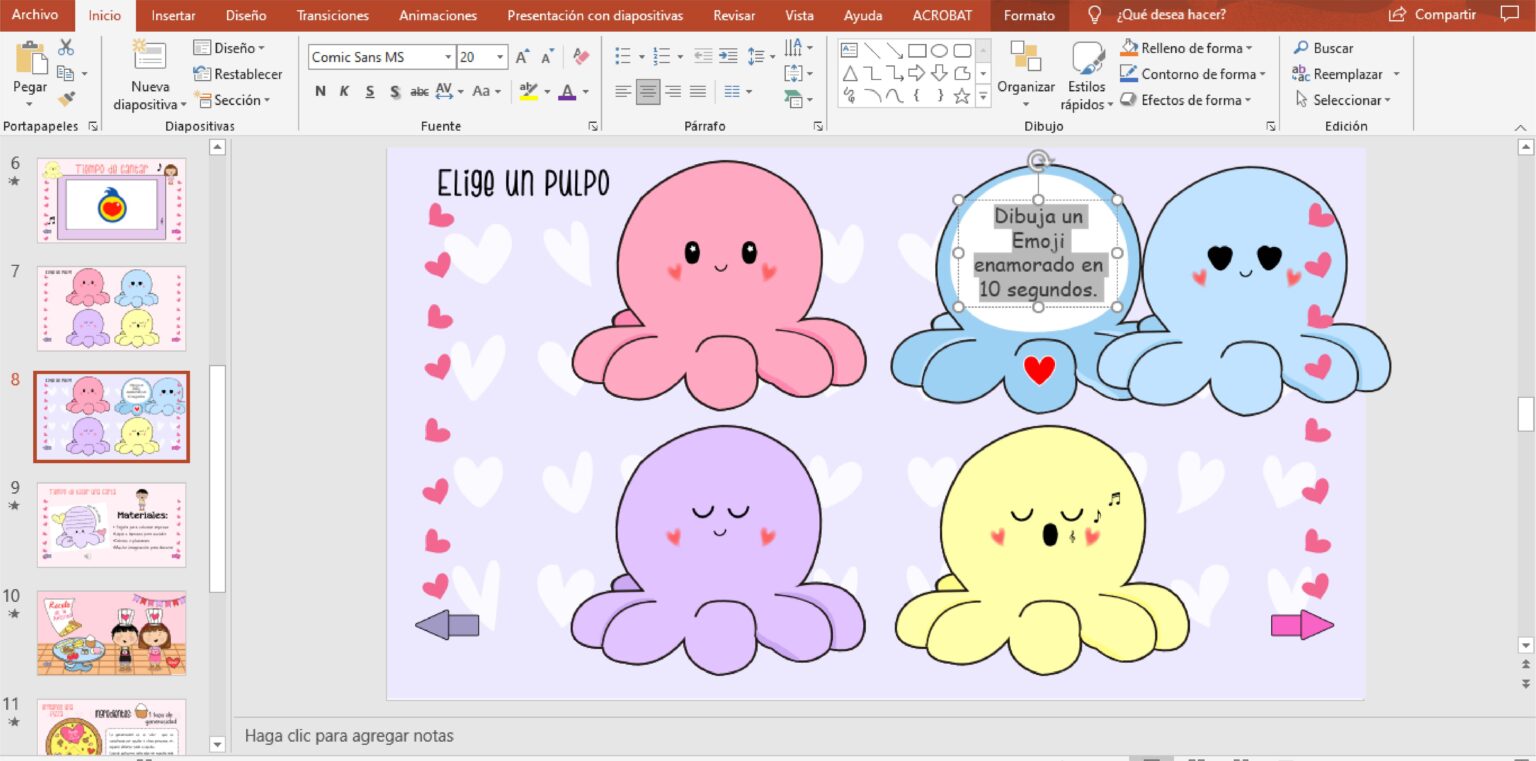Click the Nueva diapositiva icon

(x=150, y=57)
